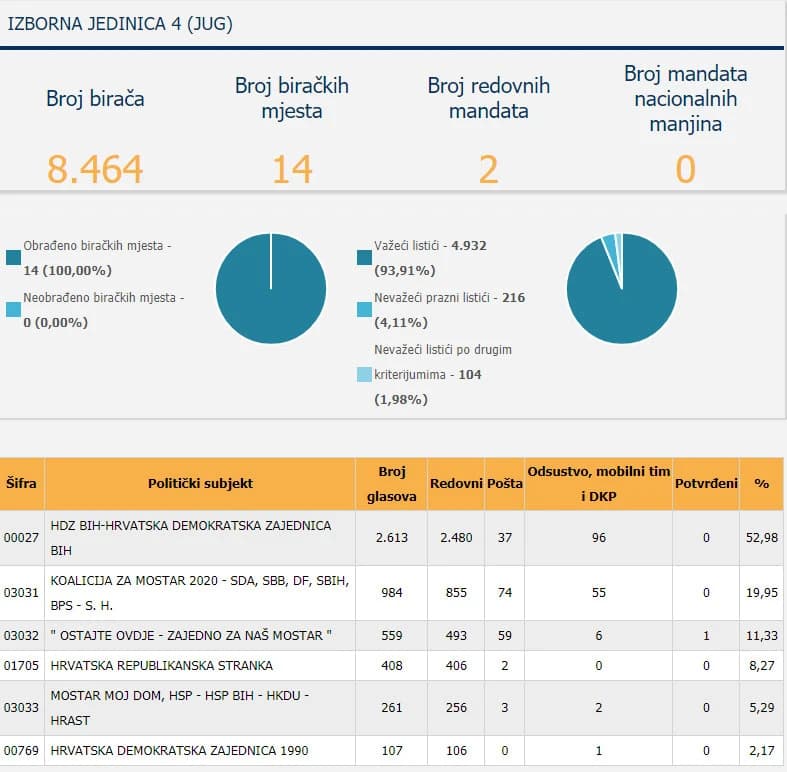
Task: Click the percent (%) column header
Action: coord(762,483)
